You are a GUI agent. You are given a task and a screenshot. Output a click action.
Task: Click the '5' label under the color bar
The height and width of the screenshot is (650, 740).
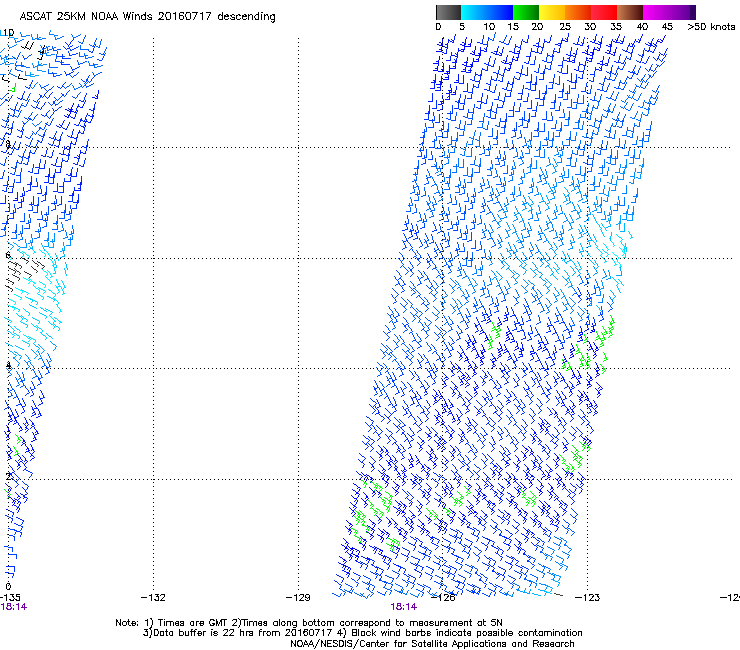(x=462, y=27)
